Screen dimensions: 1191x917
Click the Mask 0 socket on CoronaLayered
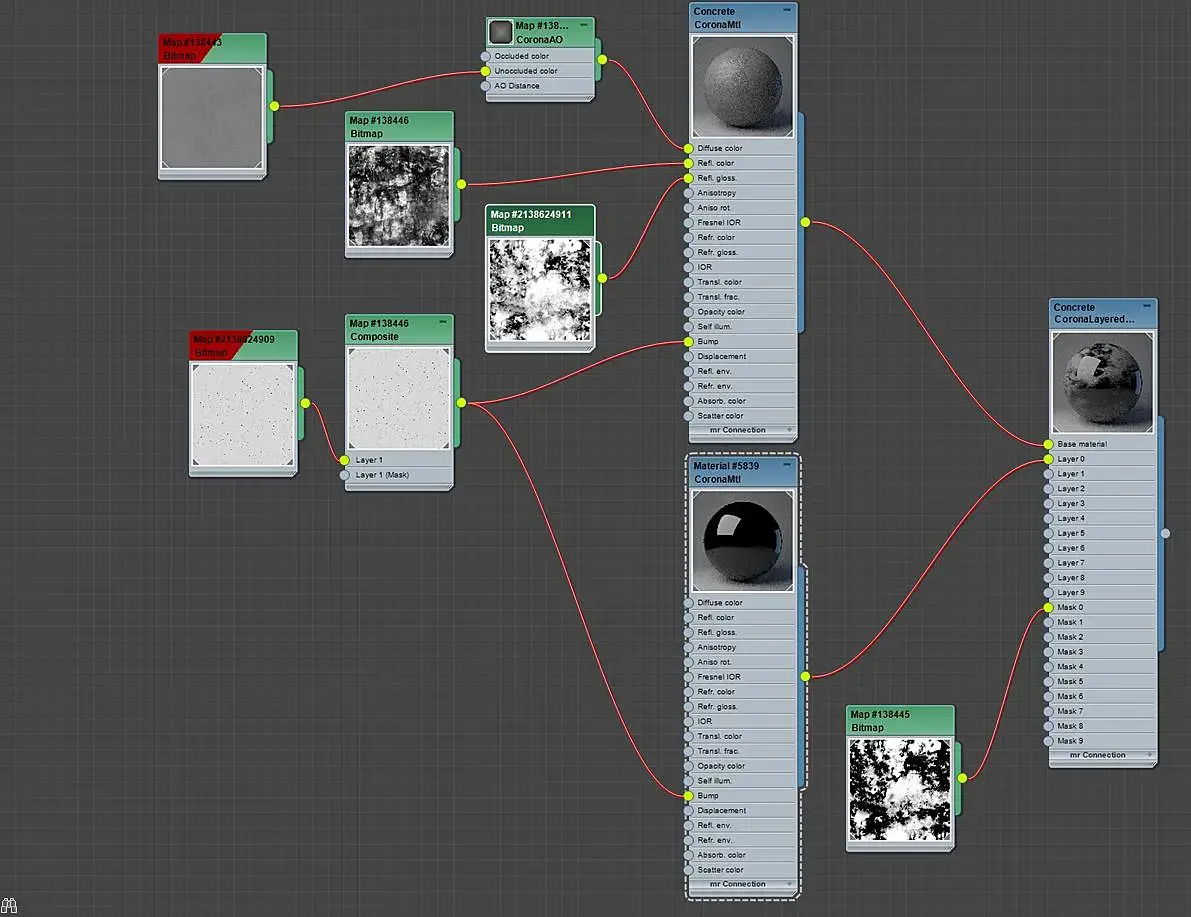[x=1049, y=608]
